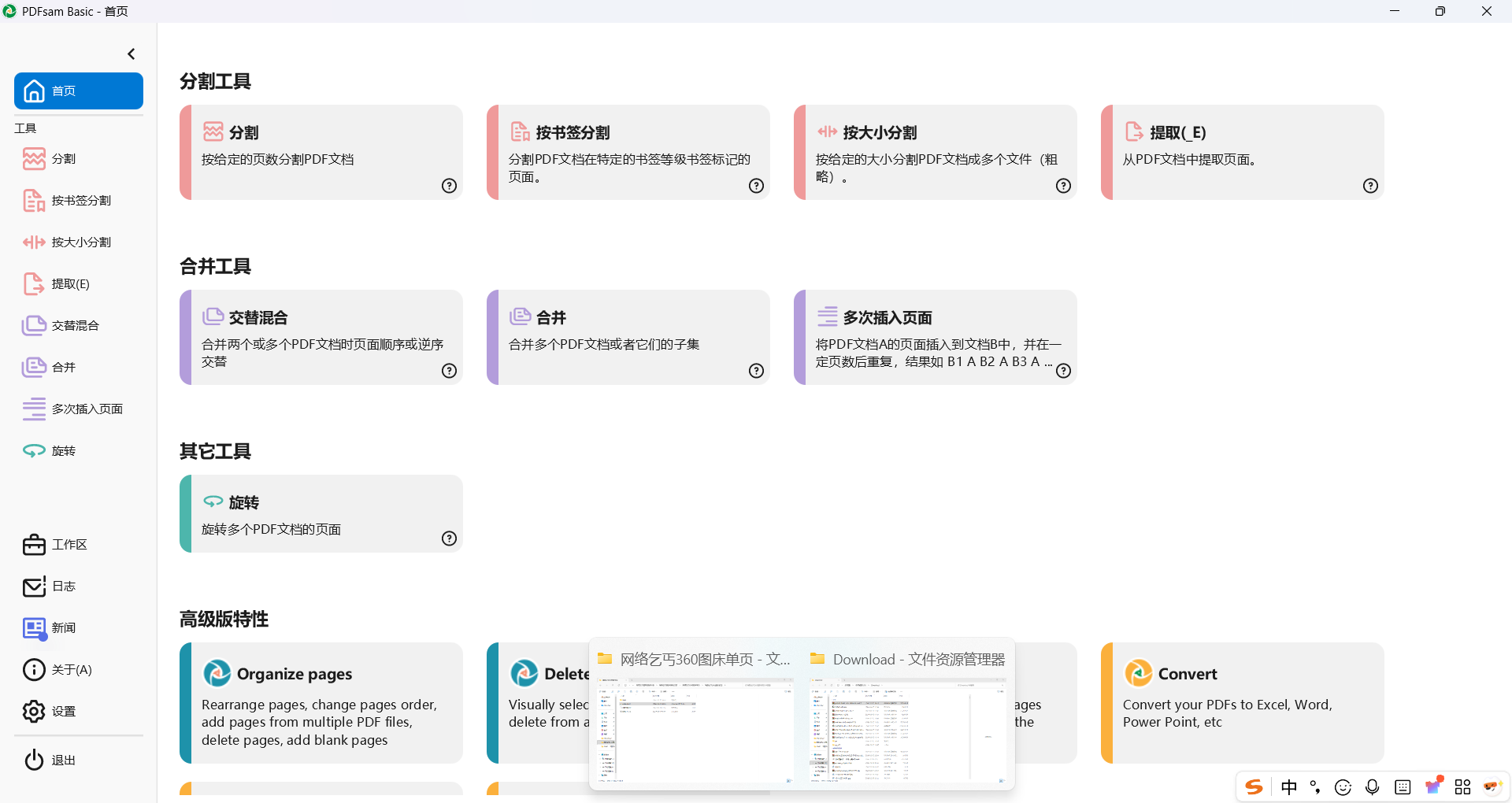Open the 按书签分割 tool card
Screen dimensions: 1512x803
628,152
